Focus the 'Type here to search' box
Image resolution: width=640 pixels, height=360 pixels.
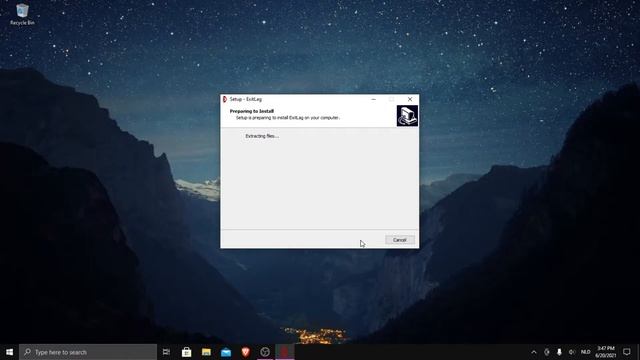88,352
